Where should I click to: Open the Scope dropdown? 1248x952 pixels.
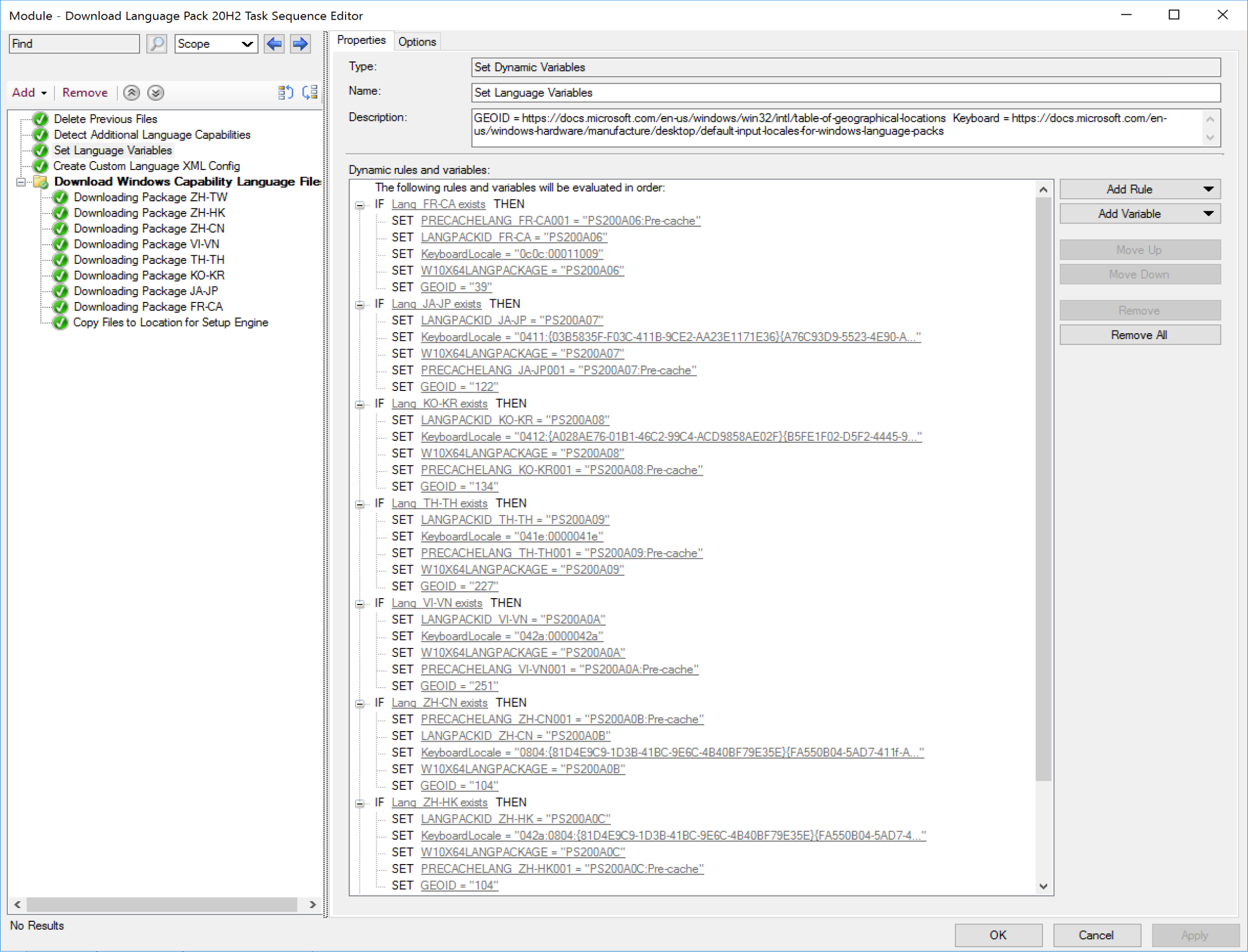coord(216,43)
